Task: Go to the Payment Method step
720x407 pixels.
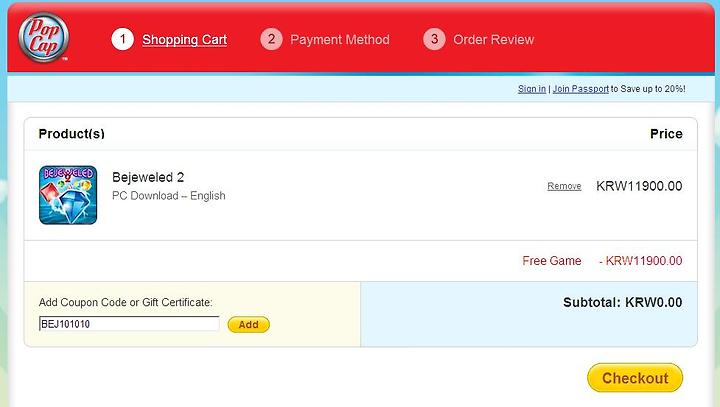Action: [x=340, y=40]
